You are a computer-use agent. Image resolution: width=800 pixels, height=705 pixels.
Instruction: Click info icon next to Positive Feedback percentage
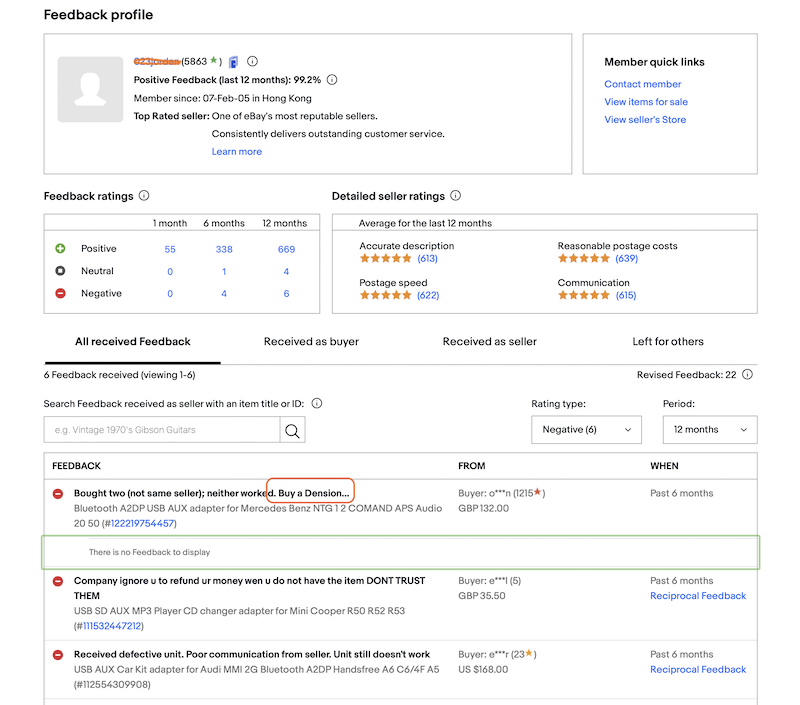pos(332,80)
